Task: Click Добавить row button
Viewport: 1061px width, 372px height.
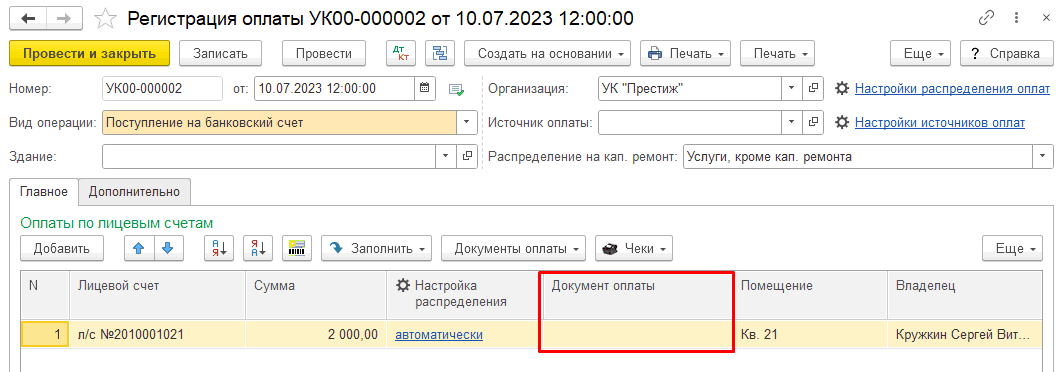Action: click(62, 248)
